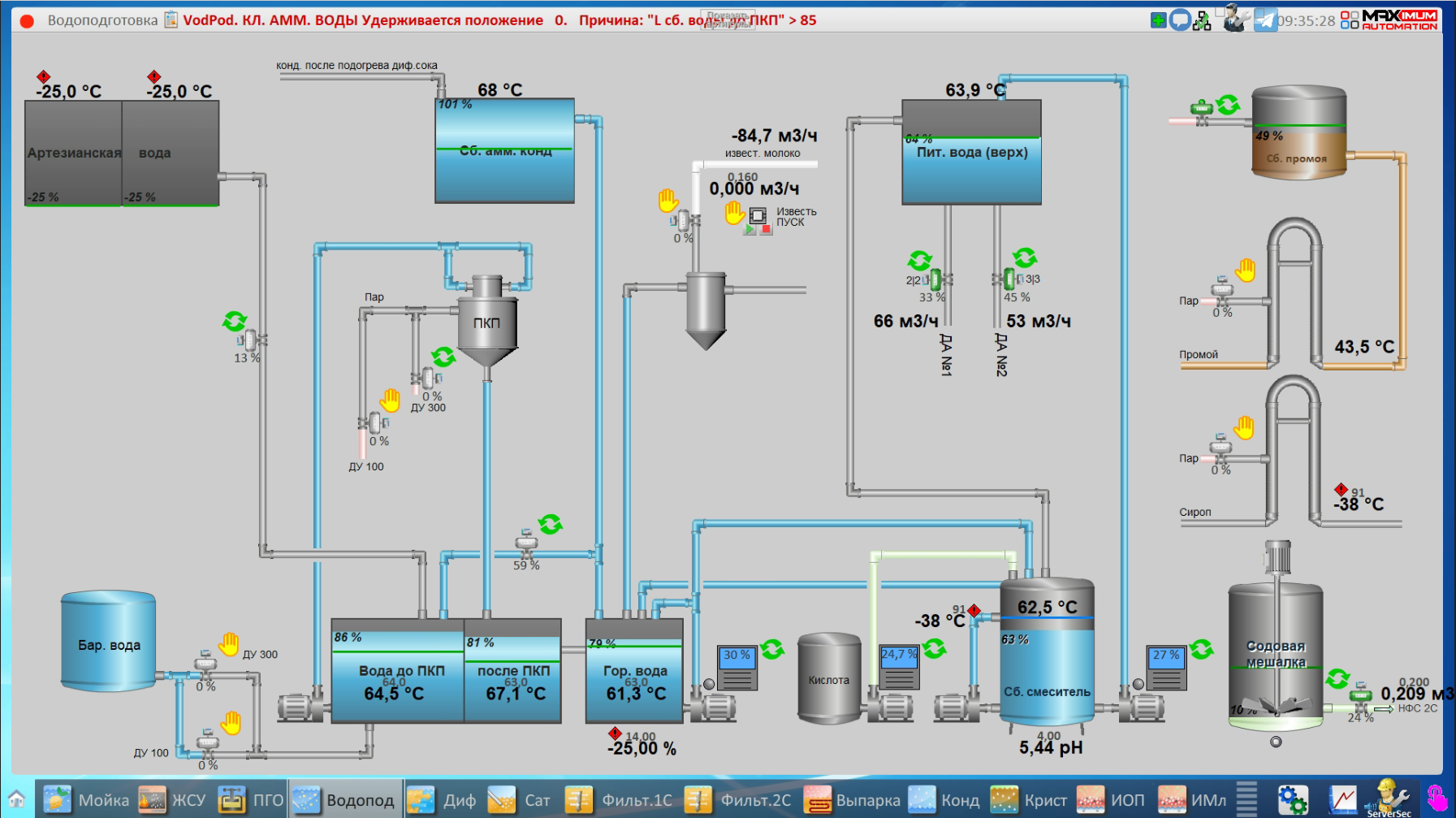Click the green plus icon in header
The width and height of the screenshot is (1456, 818).
tap(1158, 20)
